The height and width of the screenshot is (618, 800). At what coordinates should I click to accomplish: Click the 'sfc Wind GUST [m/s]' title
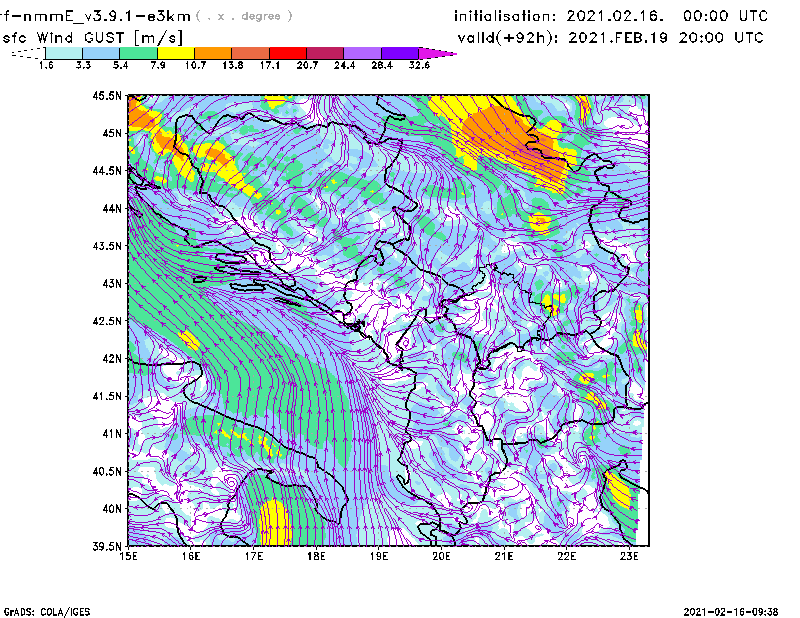93,38
